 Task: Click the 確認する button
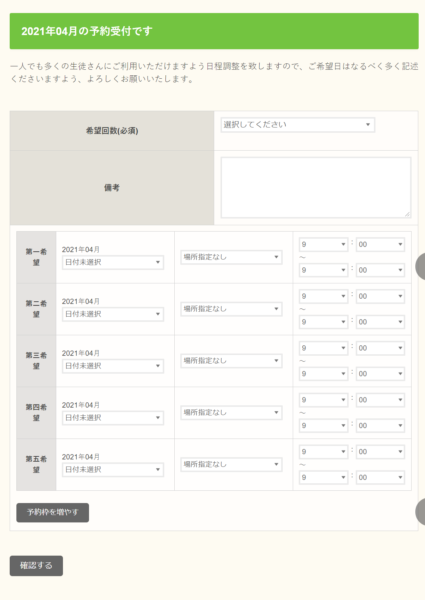(36, 566)
